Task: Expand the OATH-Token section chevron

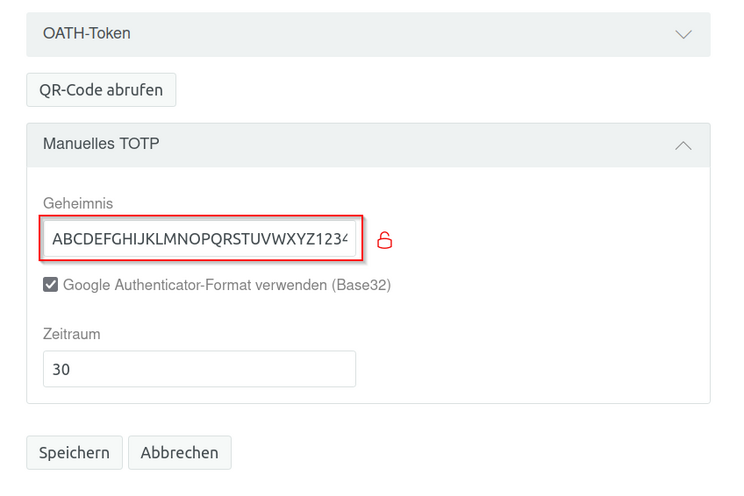Action: point(684,34)
